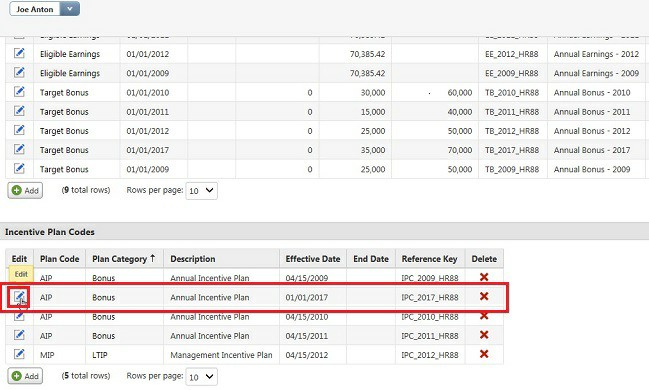The width and height of the screenshot is (649, 390).
Task: Edit the Target Bonus 01/01/2017 row
Action: (x=19, y=149)
